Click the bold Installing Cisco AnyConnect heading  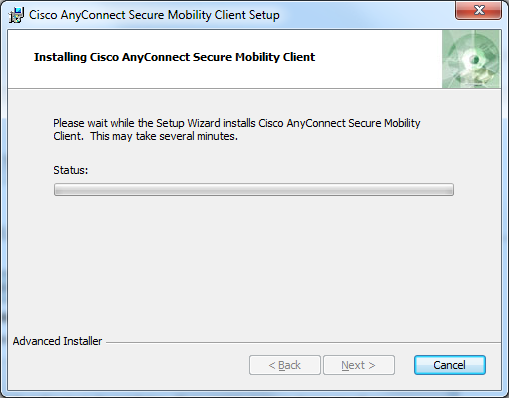pos(174,57)
